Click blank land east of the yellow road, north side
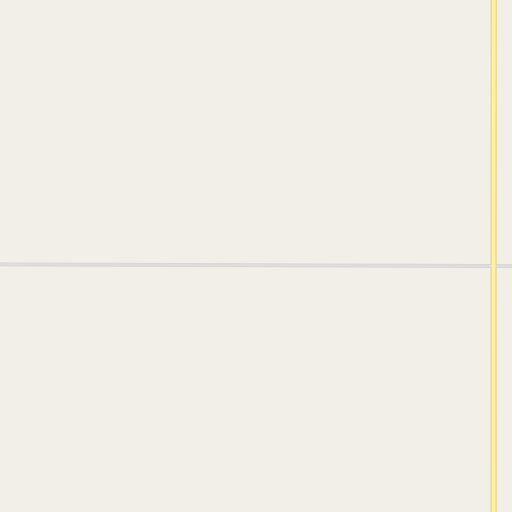This screenshot has width=512, height=512. pos(505,132)
